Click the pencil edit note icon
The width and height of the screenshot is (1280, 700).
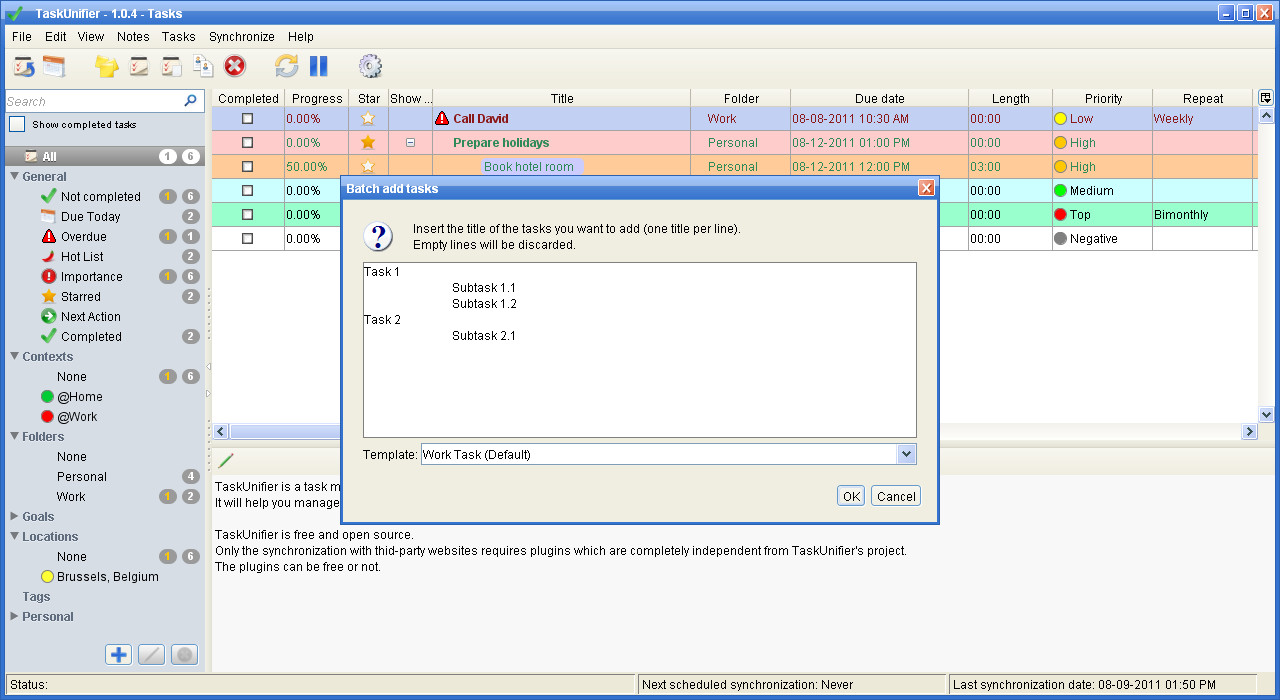[x=226, y=460]
